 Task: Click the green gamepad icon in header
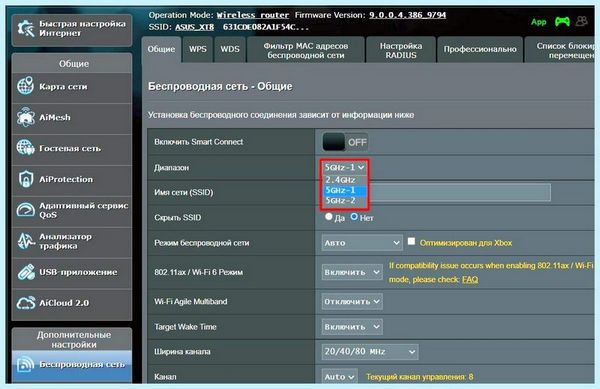point(562,21)
